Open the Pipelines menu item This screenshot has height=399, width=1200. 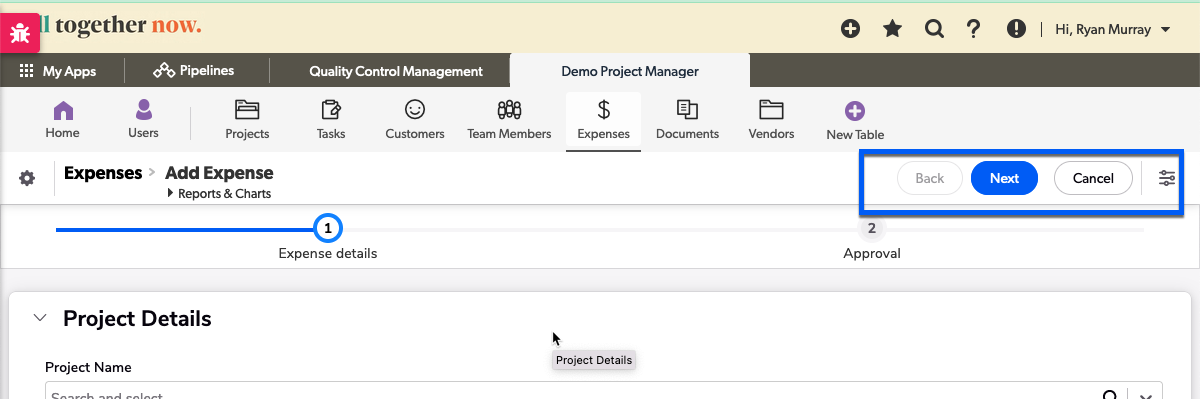pos(194,71)
